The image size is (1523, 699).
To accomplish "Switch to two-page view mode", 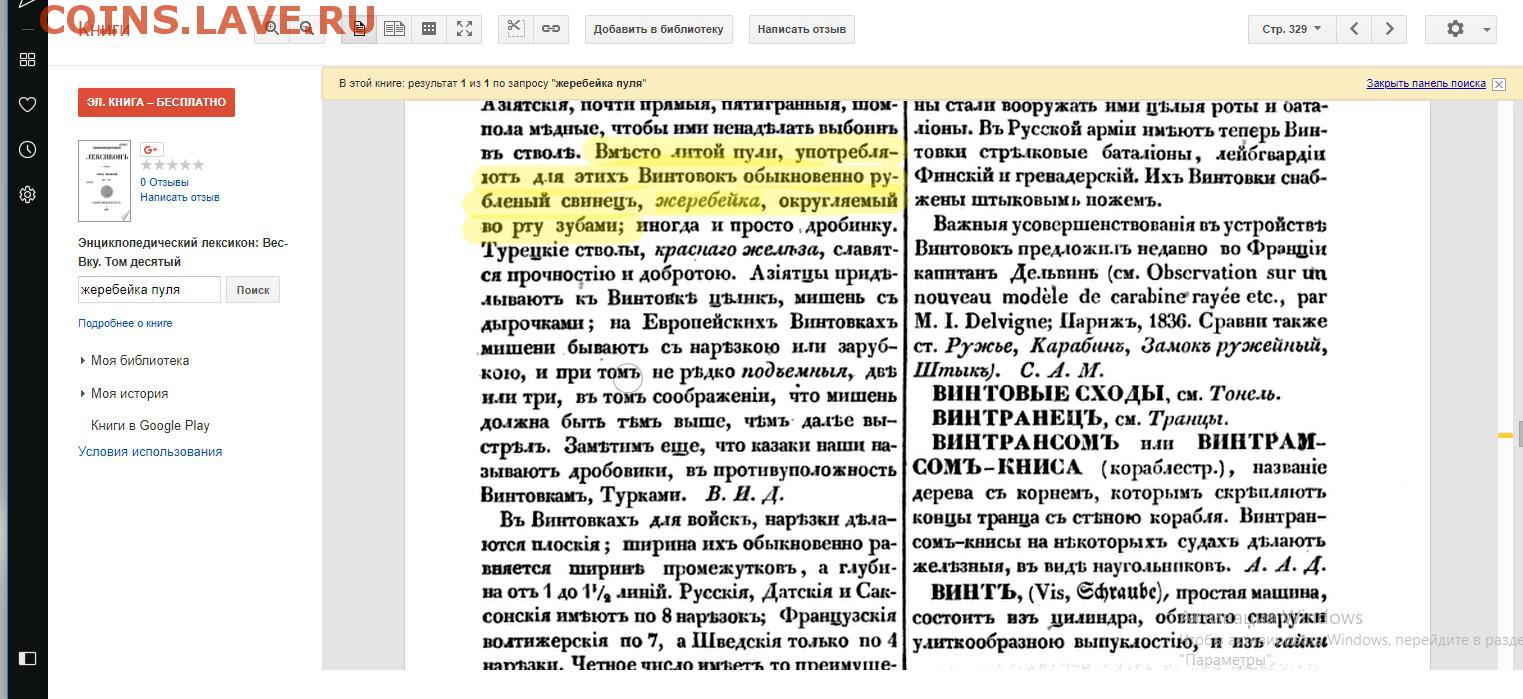I will pos(394,29).
